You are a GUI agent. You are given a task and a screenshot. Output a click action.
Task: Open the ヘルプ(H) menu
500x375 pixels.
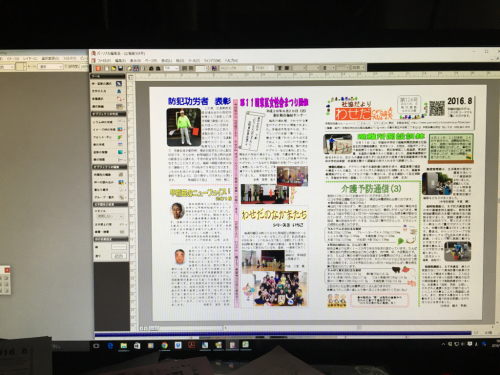(231, 61)
